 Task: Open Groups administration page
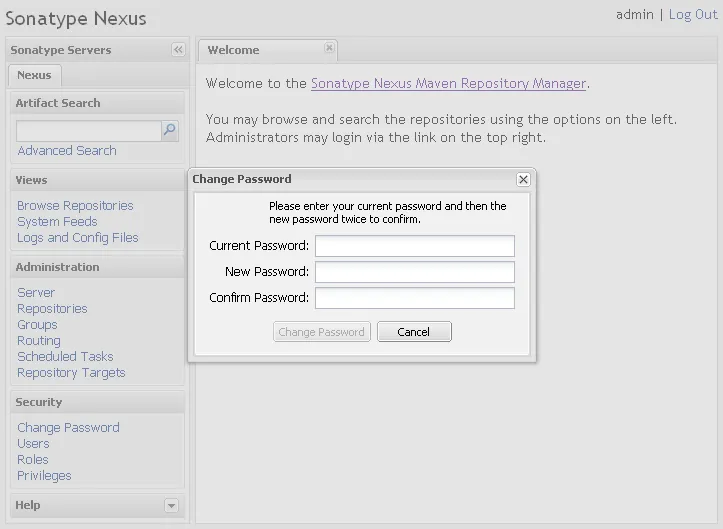[37, 325]
